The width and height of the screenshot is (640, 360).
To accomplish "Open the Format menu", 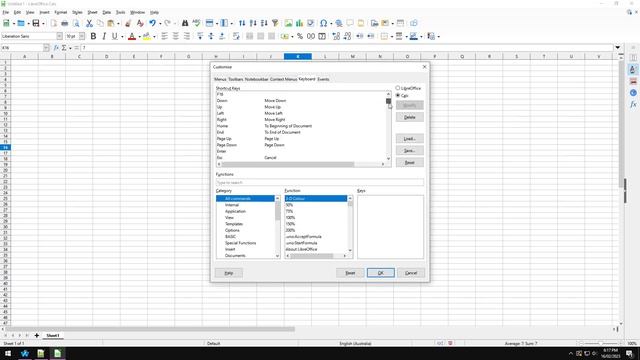I will pos(60,12).
